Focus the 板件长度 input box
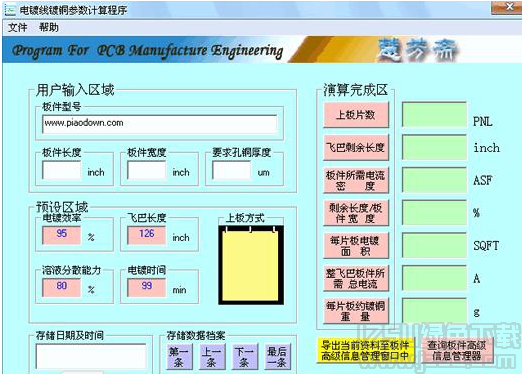The height and width of the screenshot is (374, 522). pyautogui.click(x=62, y=170)
